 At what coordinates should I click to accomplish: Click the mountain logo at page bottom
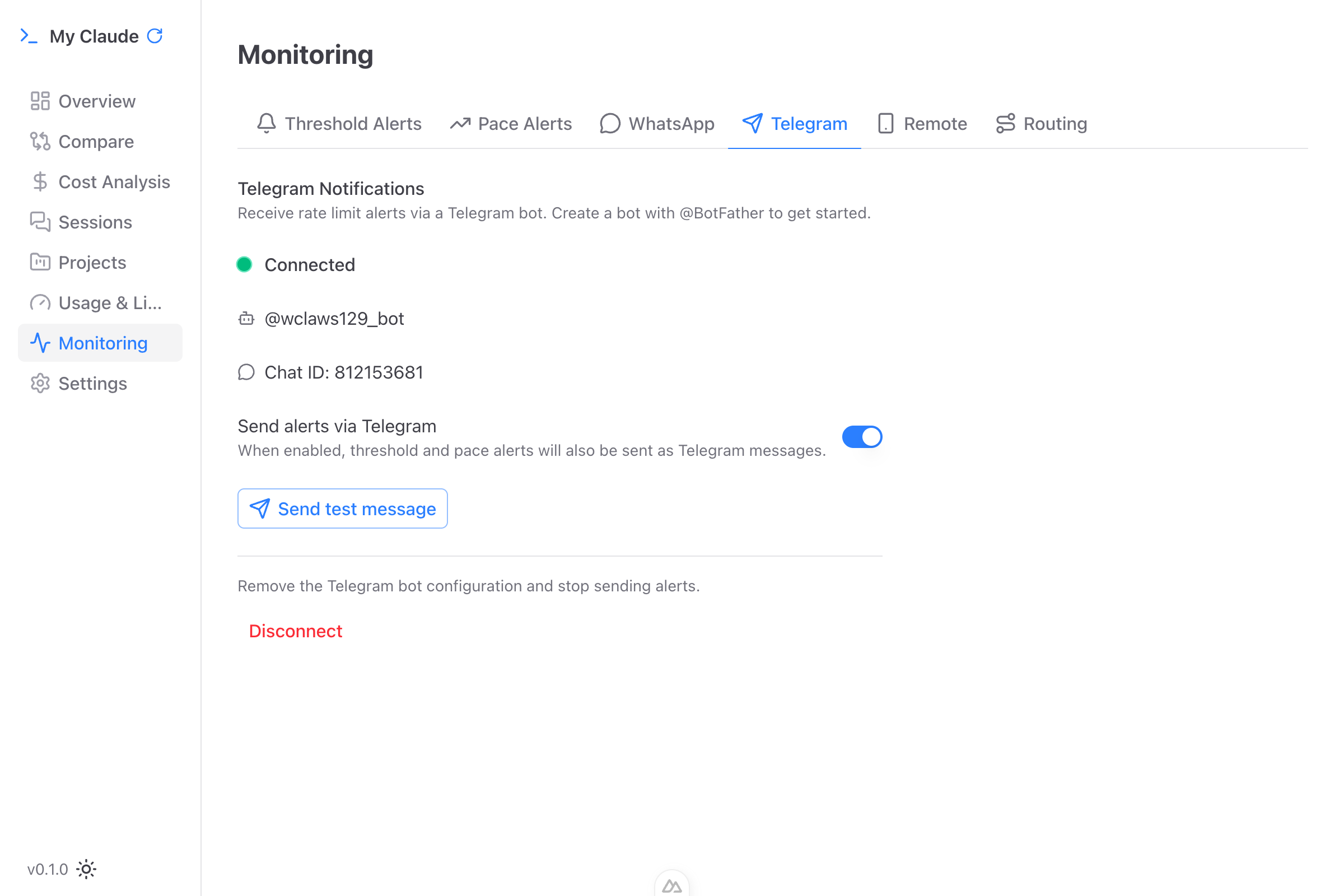672,886
